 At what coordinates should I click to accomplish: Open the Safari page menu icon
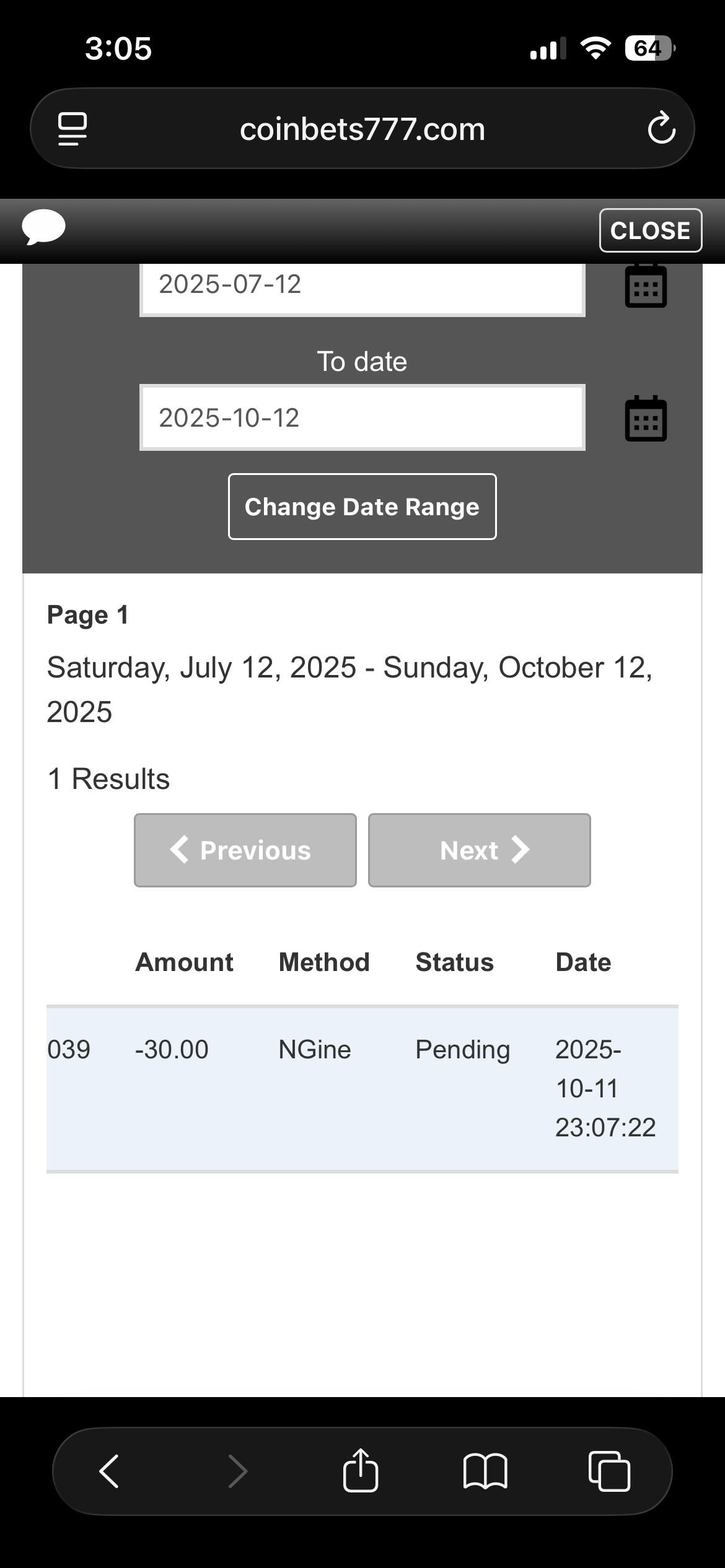72,129
